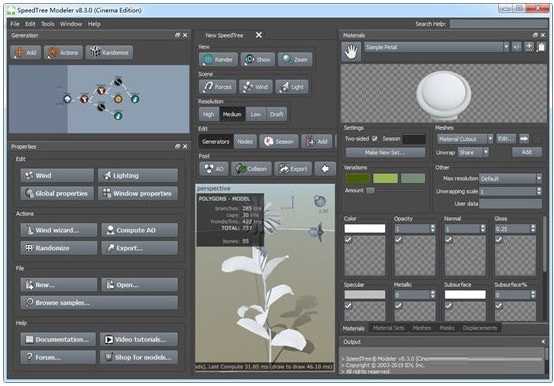This screenshot has height=386, width=554.
Task: Toggle the Wind scene button
Action: tap(256, 87)
